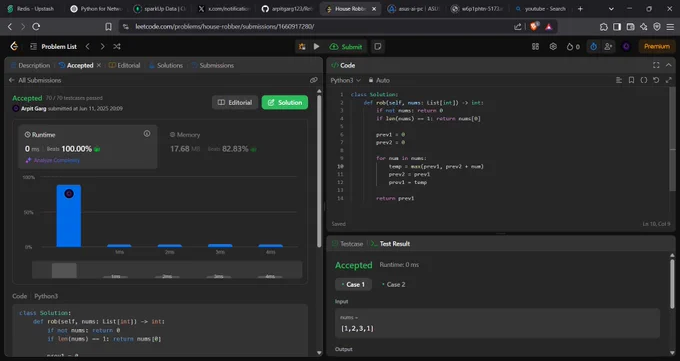Collapse the Code panel chevron
Viewport: 680px width, 361px height.
669,65
